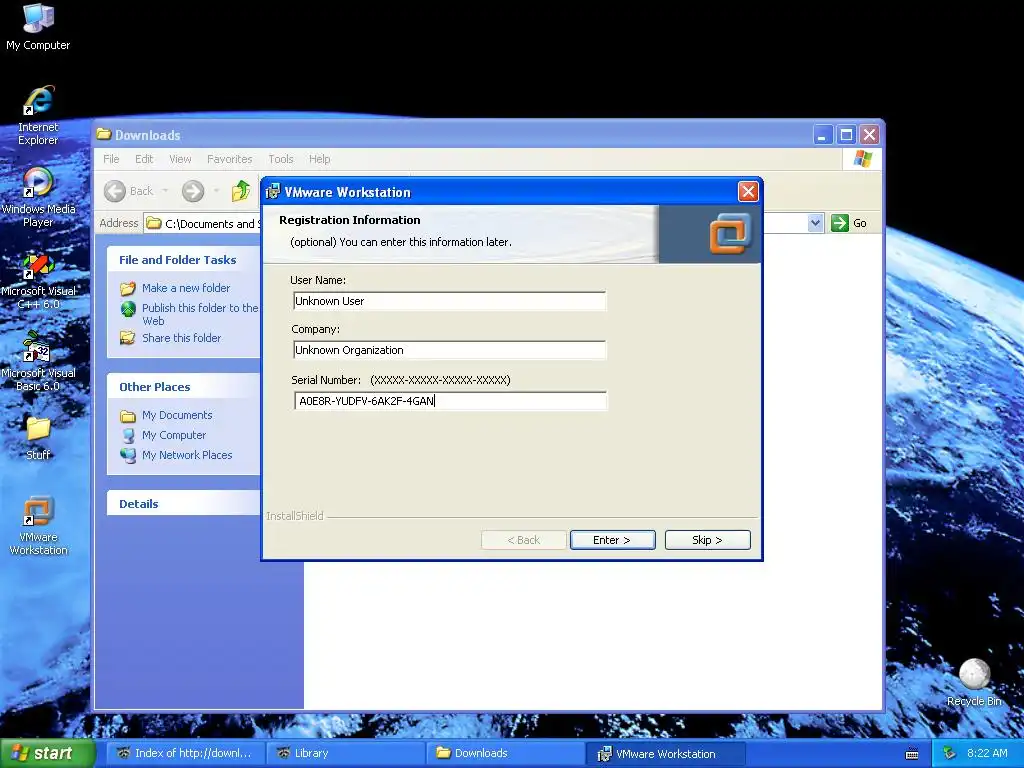Click My Network Places icon

pyautogui.click(x=128, y=455)
